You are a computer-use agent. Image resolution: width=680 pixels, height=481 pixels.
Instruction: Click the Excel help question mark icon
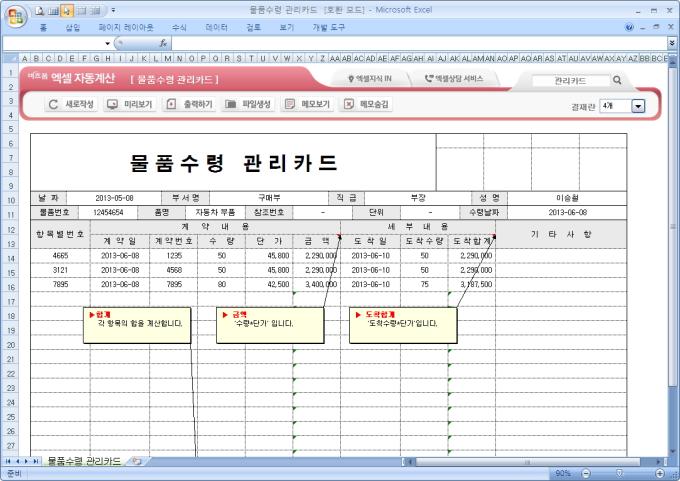pyautogui.click(x=629, y=27)
